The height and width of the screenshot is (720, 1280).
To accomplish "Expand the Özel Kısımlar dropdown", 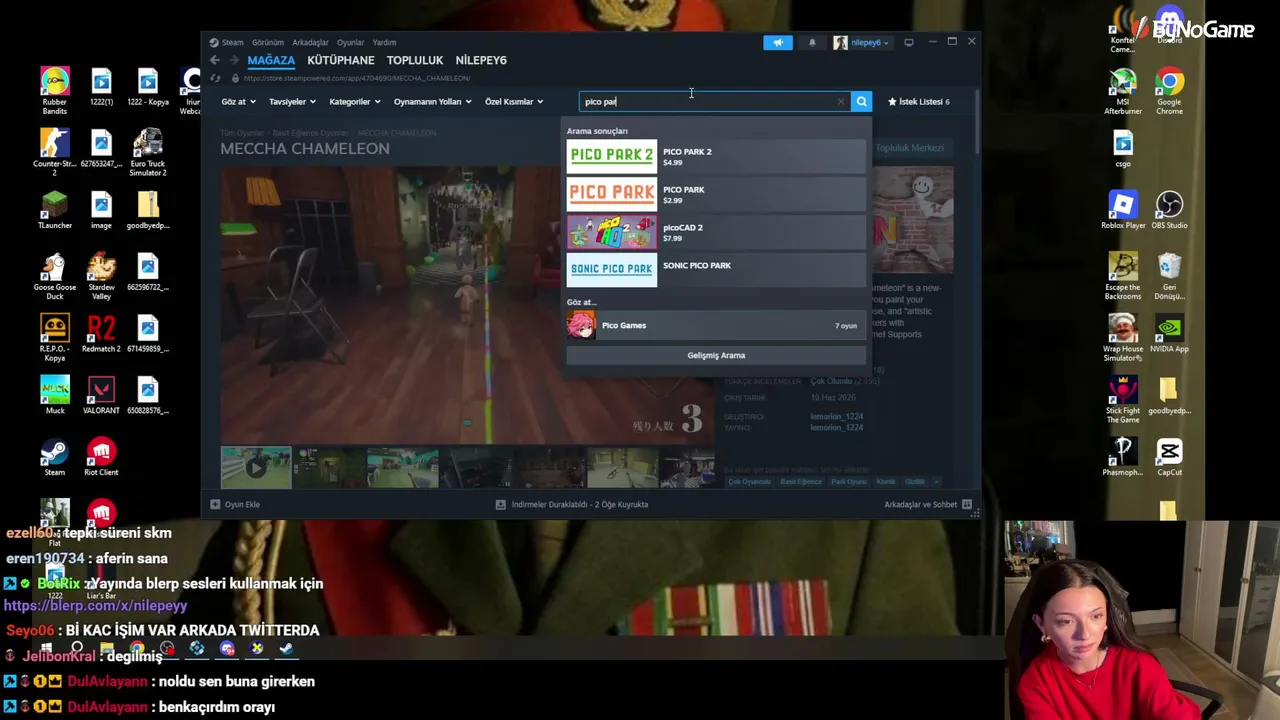I will pyautogui.click(x=514, y=101).
